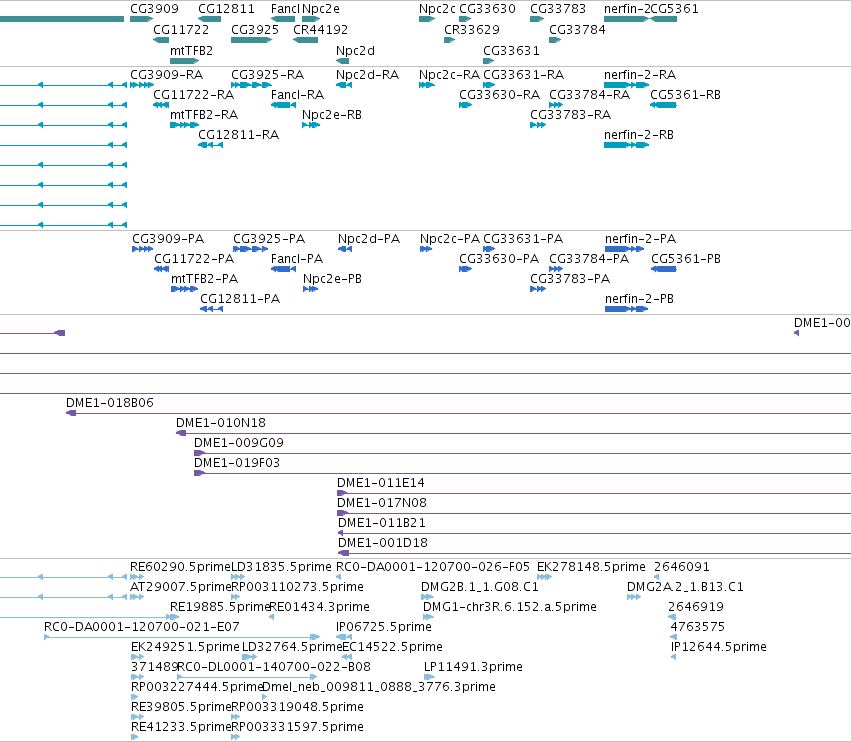Open EST label EC14522.5prime
Screen dimensions: 851x742
(393, 647)
